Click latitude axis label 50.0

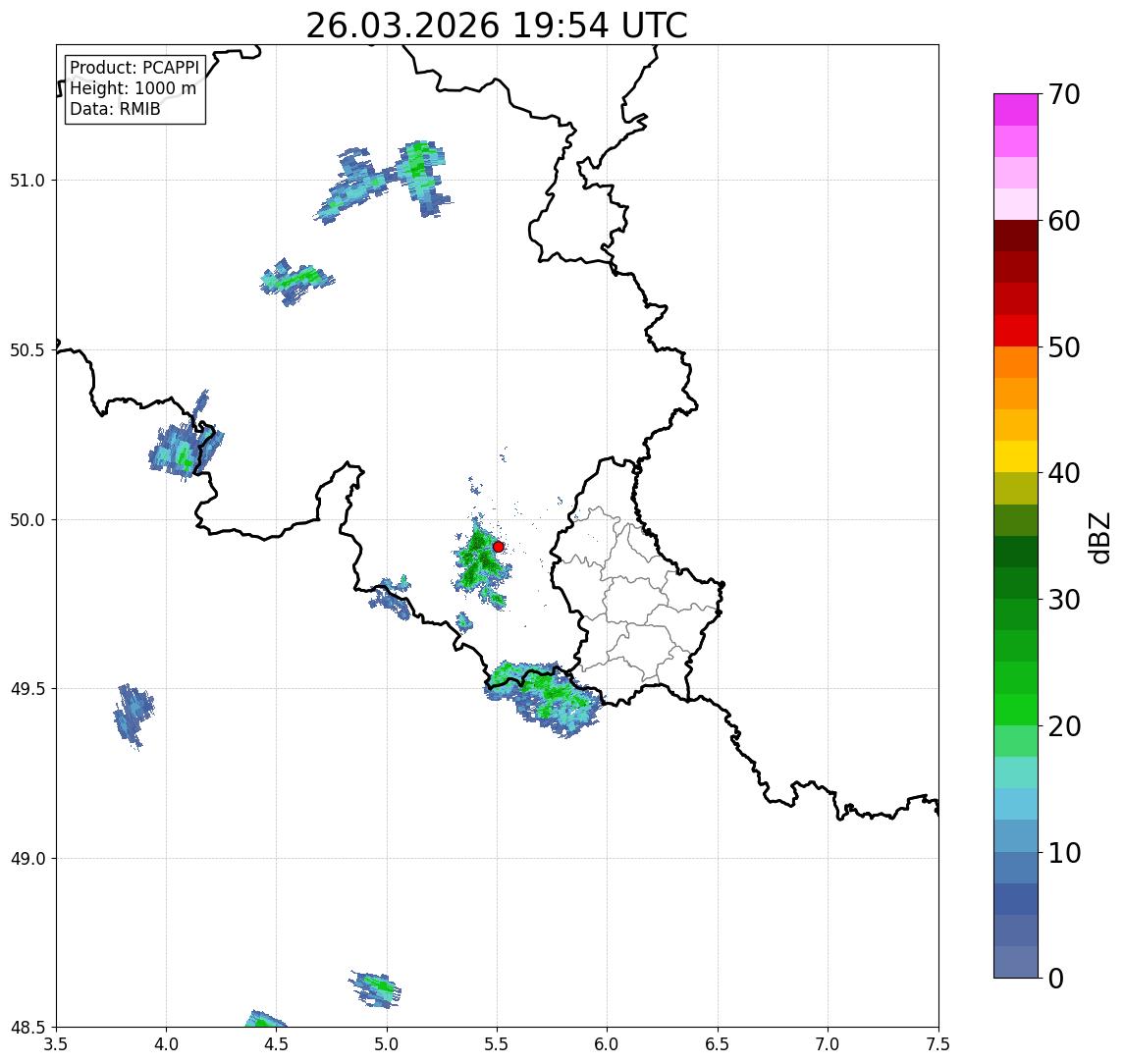pos(27,520)
